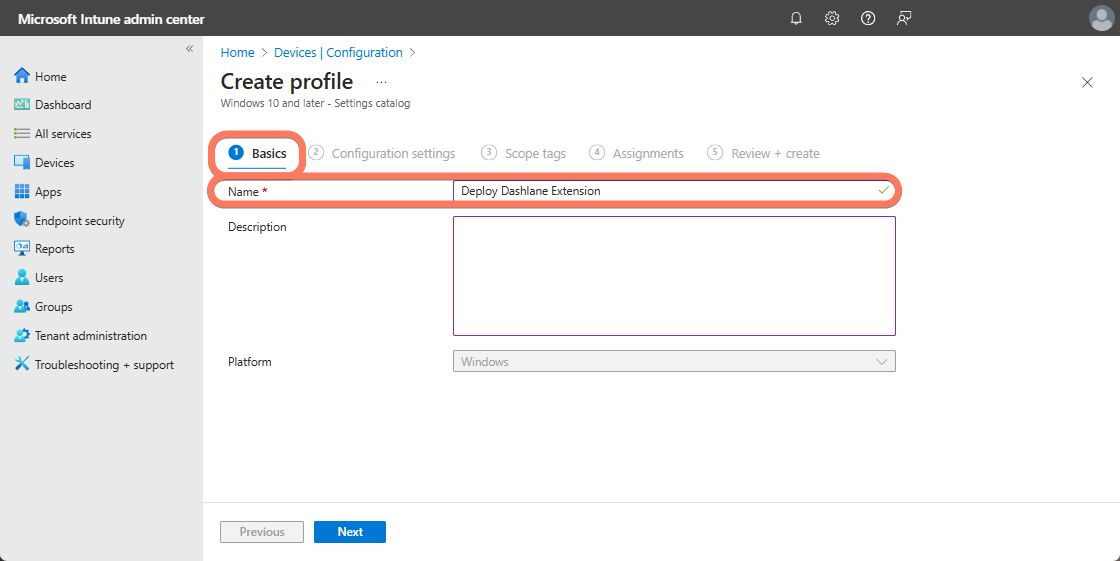Open the feedback icon in header
Viewport: 1120px width, 561px height.
pyautogui.click(x=904, y=18)
